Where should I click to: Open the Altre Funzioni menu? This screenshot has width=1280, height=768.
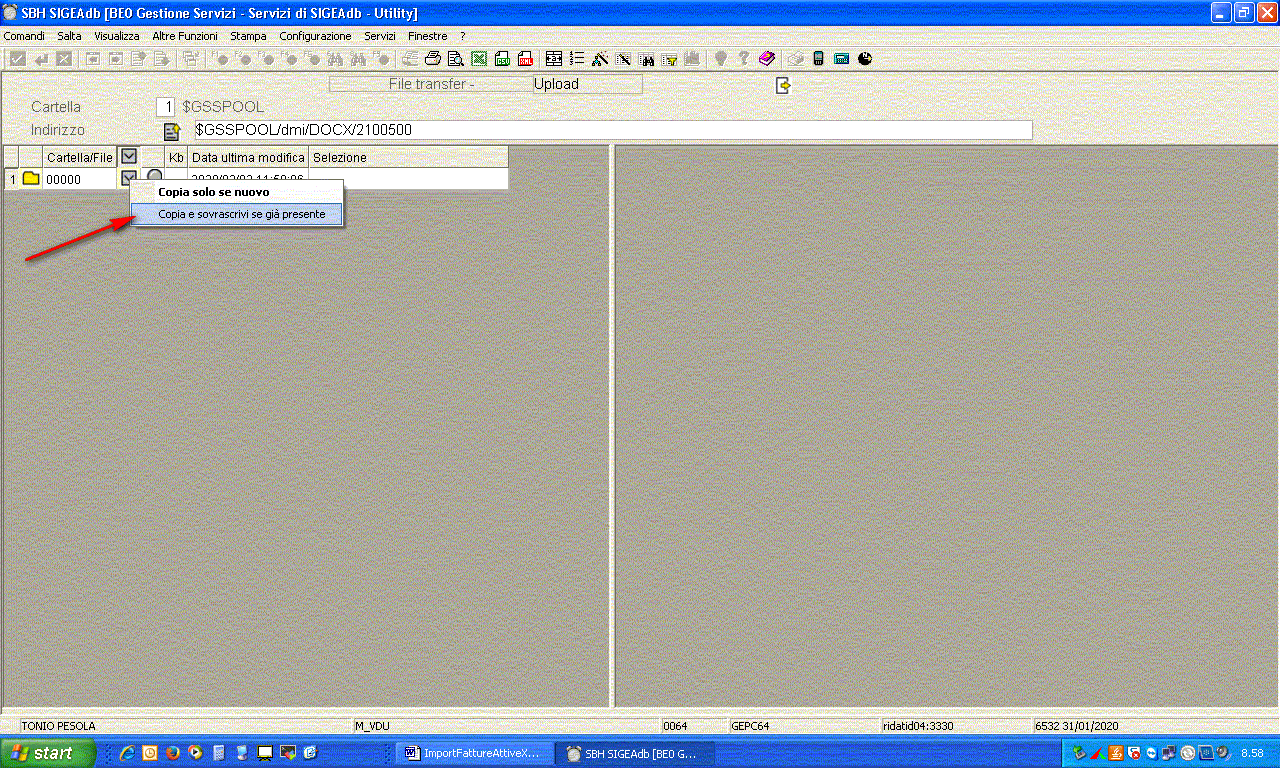[x=184, y=36]
